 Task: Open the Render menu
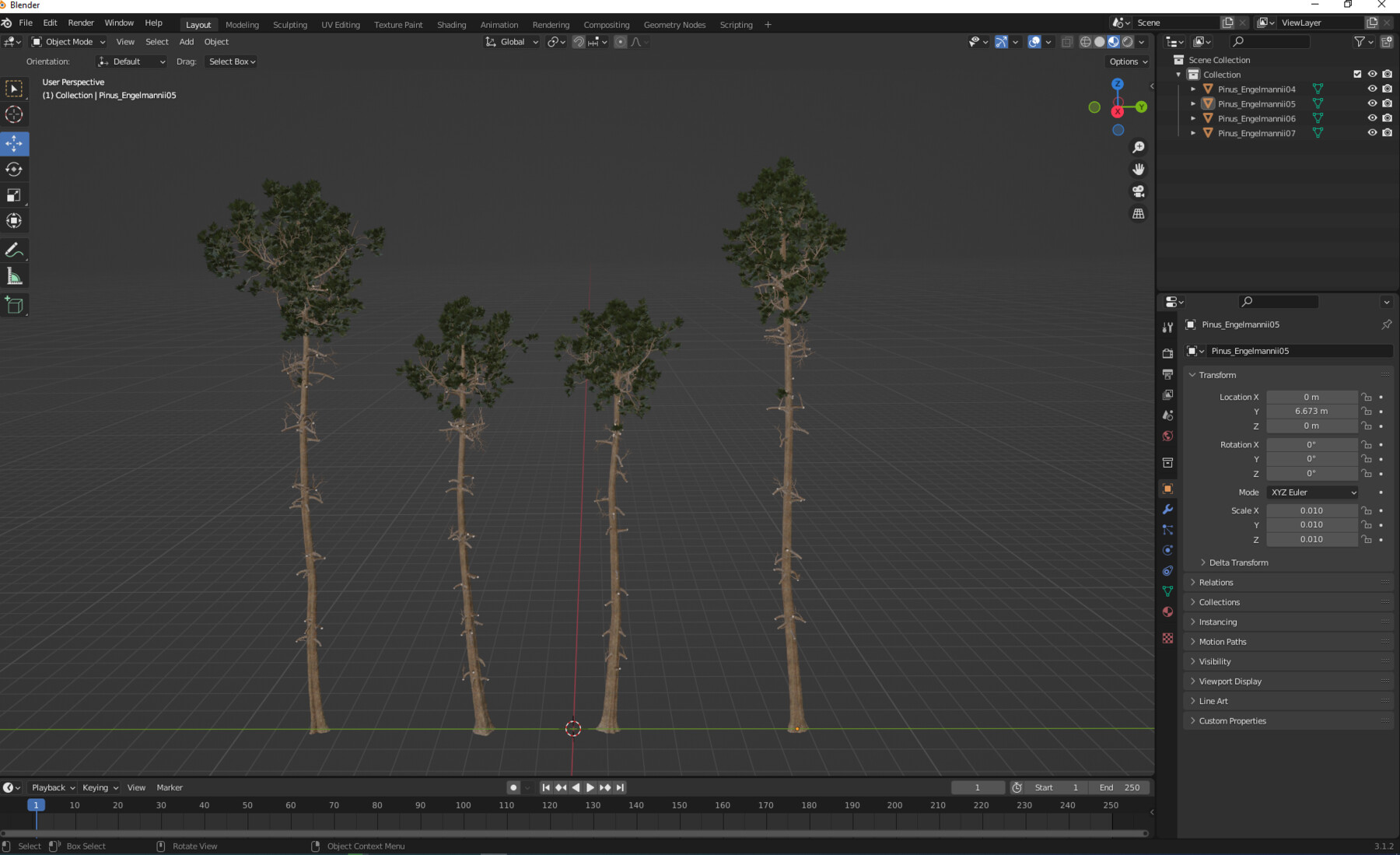pos(81,23)
